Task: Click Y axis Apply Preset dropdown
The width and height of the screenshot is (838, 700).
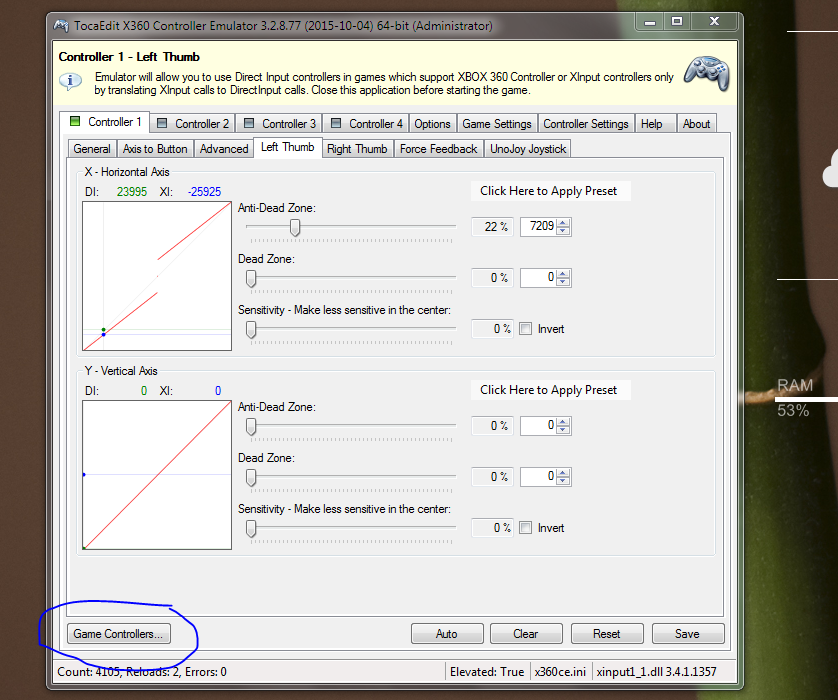Action: pos(550,390)
